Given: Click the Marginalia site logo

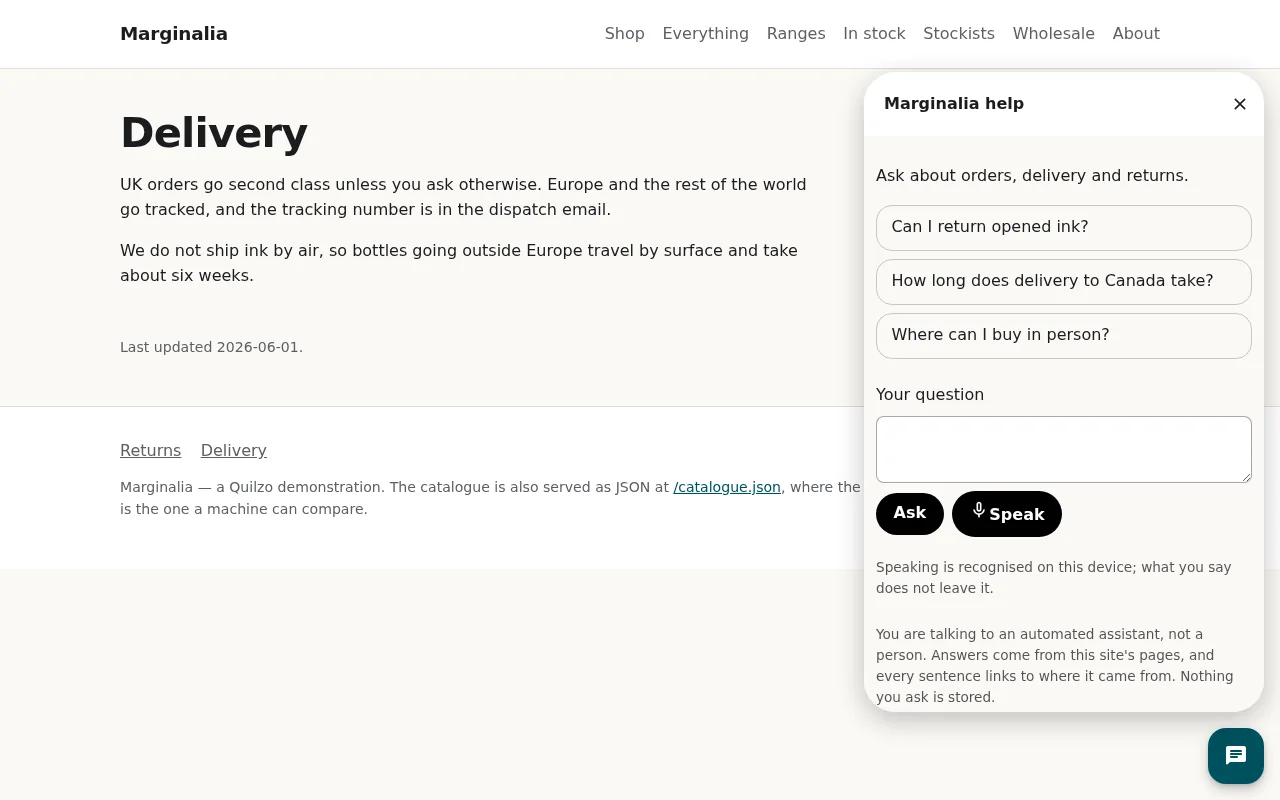Looking at the screenshot, I should click(174, 34).
